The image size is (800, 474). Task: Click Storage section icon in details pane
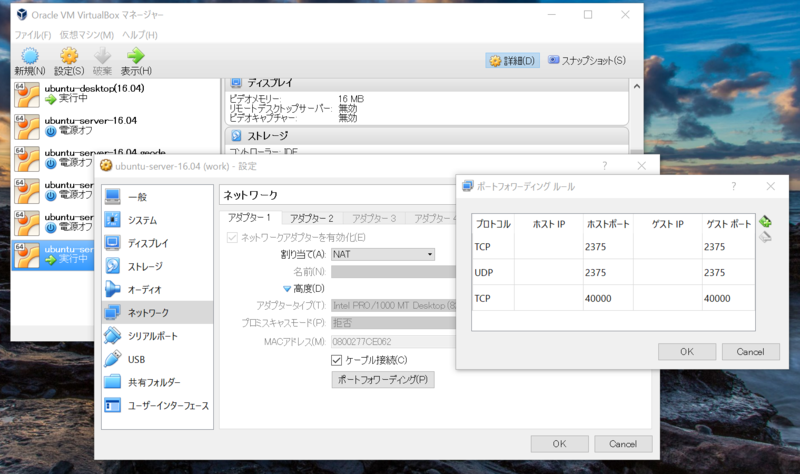(236, 136)
